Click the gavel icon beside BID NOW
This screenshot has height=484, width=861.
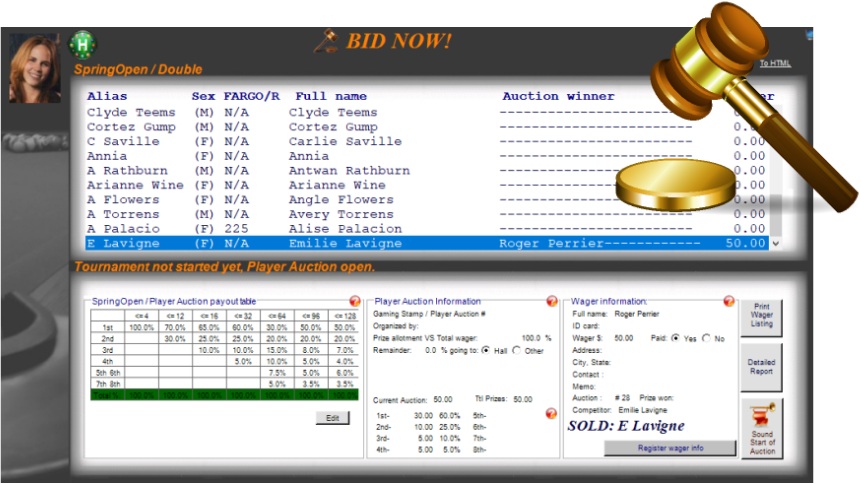(x=324, y=41)
